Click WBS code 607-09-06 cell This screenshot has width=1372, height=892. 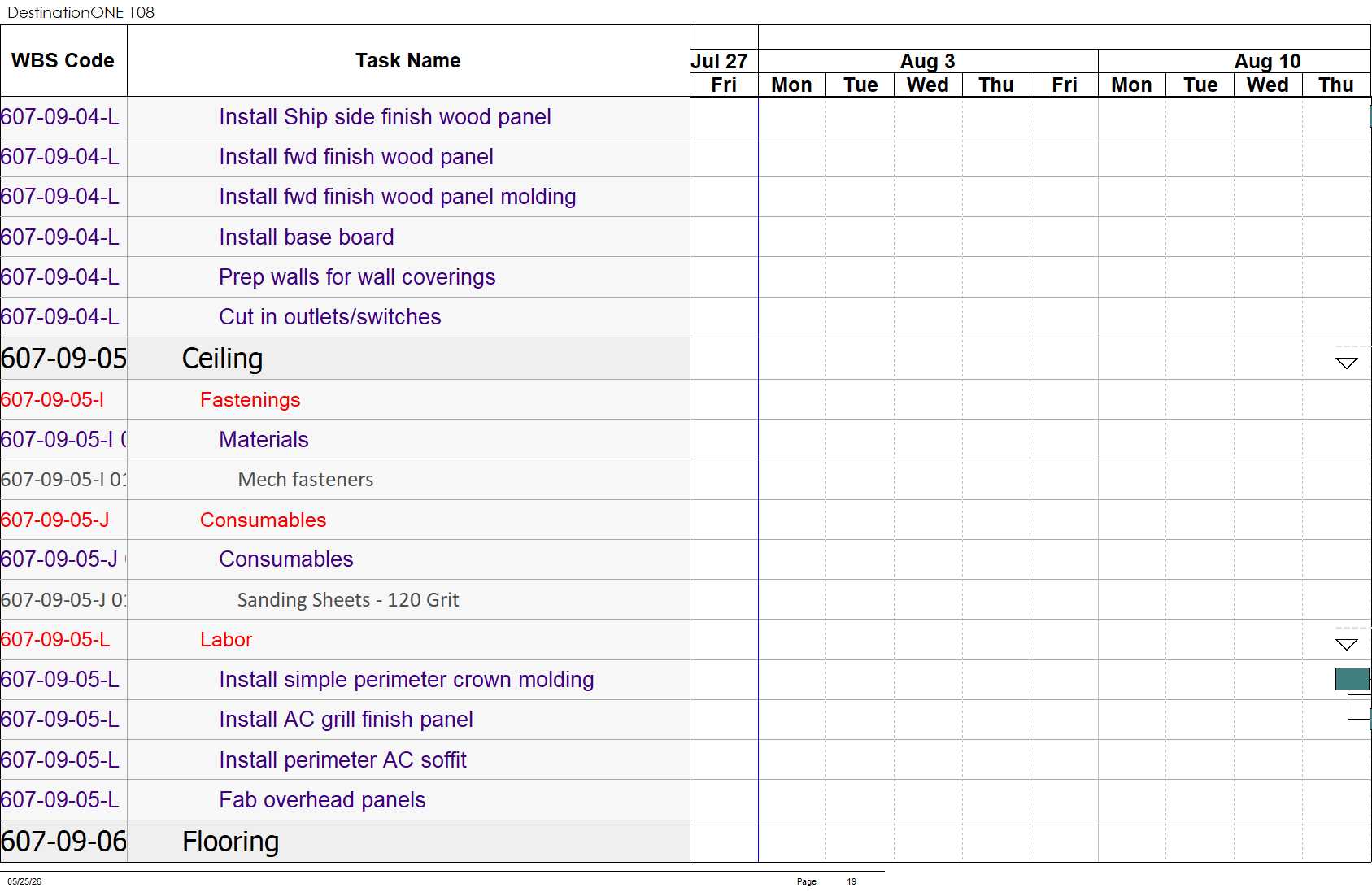click(63, 842)
